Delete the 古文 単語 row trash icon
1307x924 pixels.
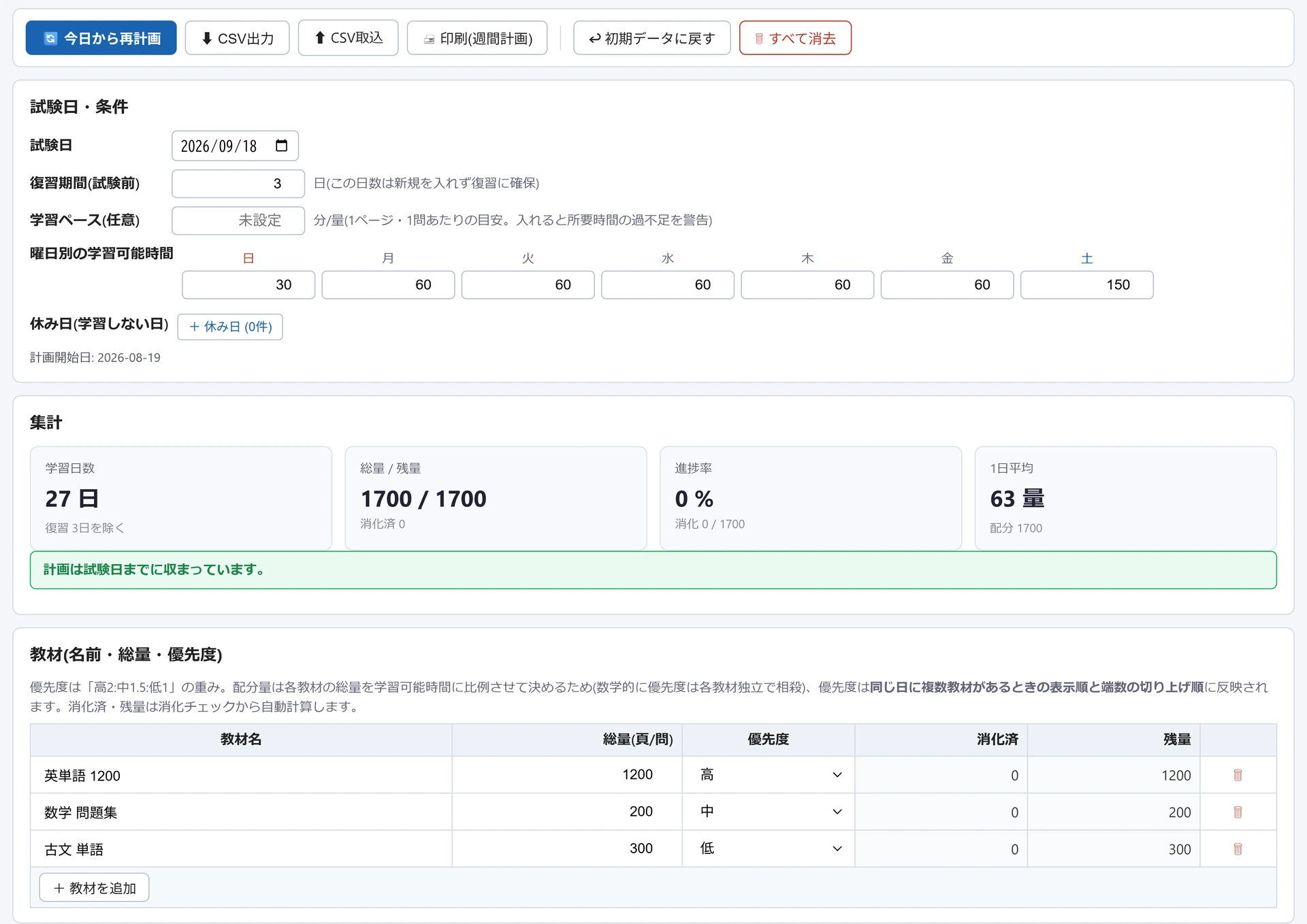1238,848
